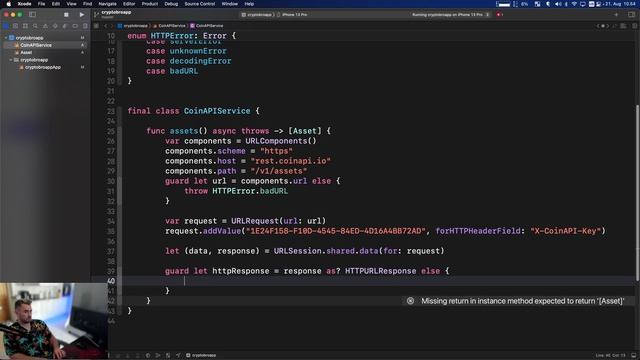Open the related items grid menu
Screen dimensions: 640x360
(x=96, y=26)
